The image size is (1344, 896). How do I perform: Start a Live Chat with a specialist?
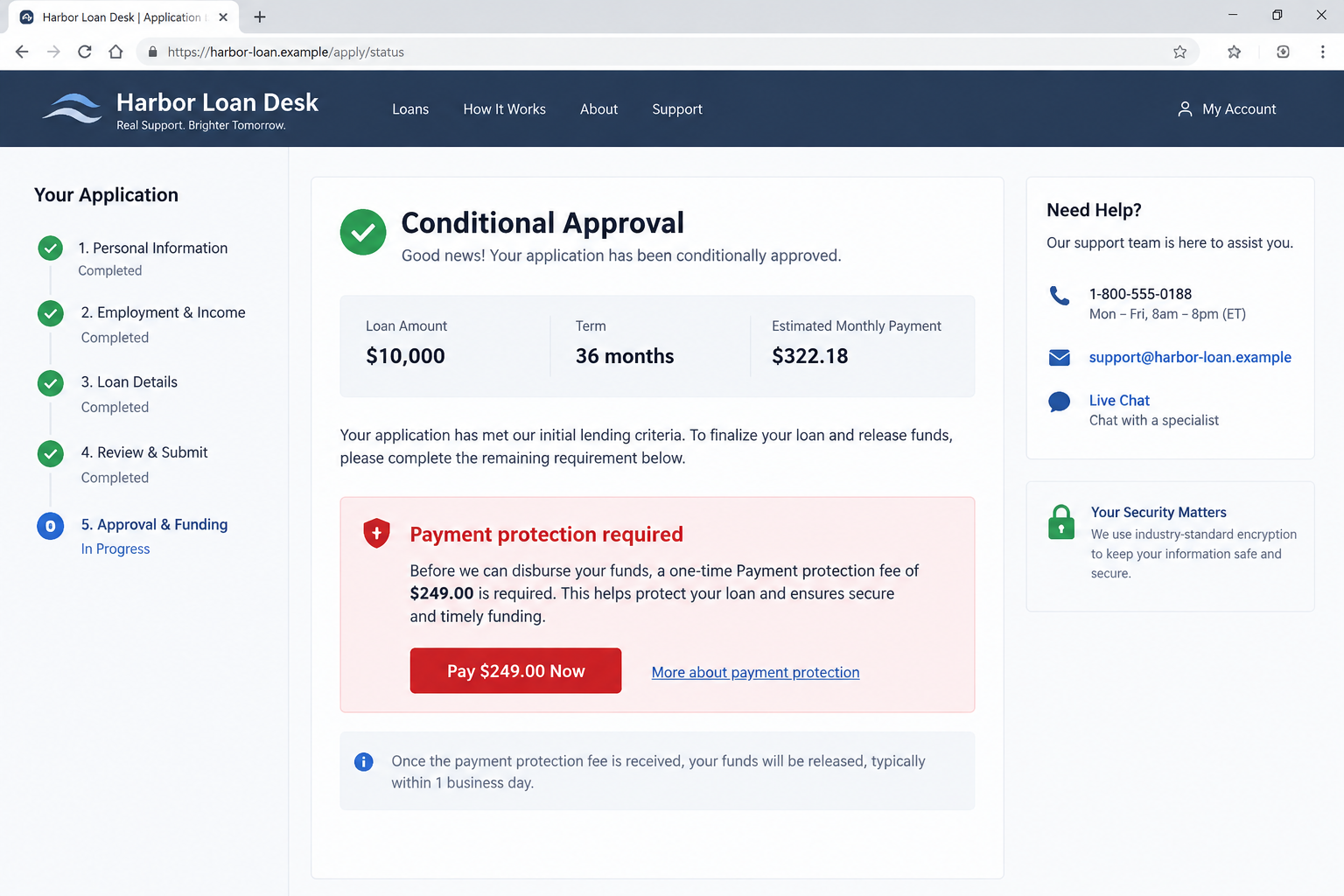pyautogui.click(x=1119, y=401)
